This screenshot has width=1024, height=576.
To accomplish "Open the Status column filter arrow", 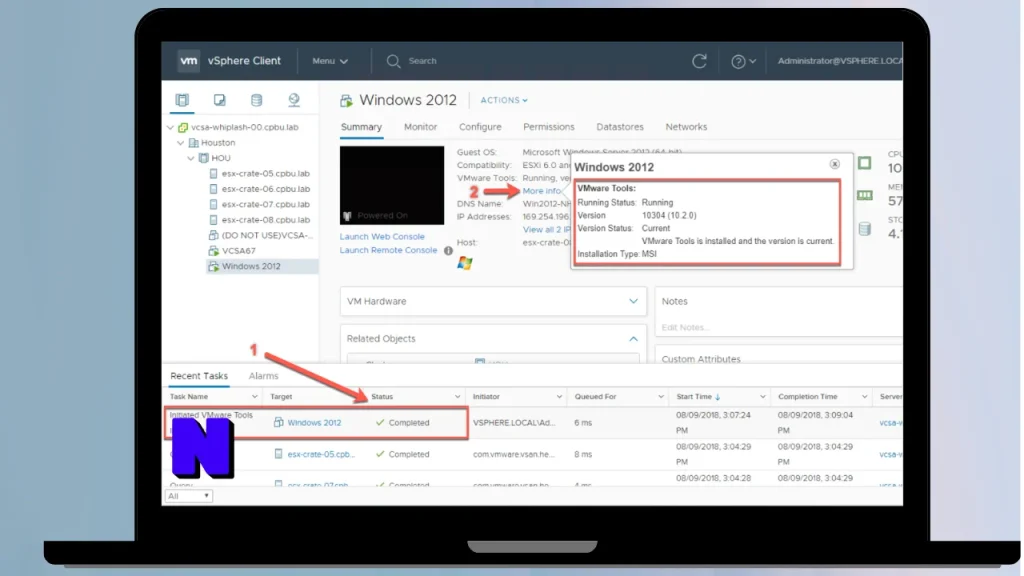I will [x=457, y=396].
